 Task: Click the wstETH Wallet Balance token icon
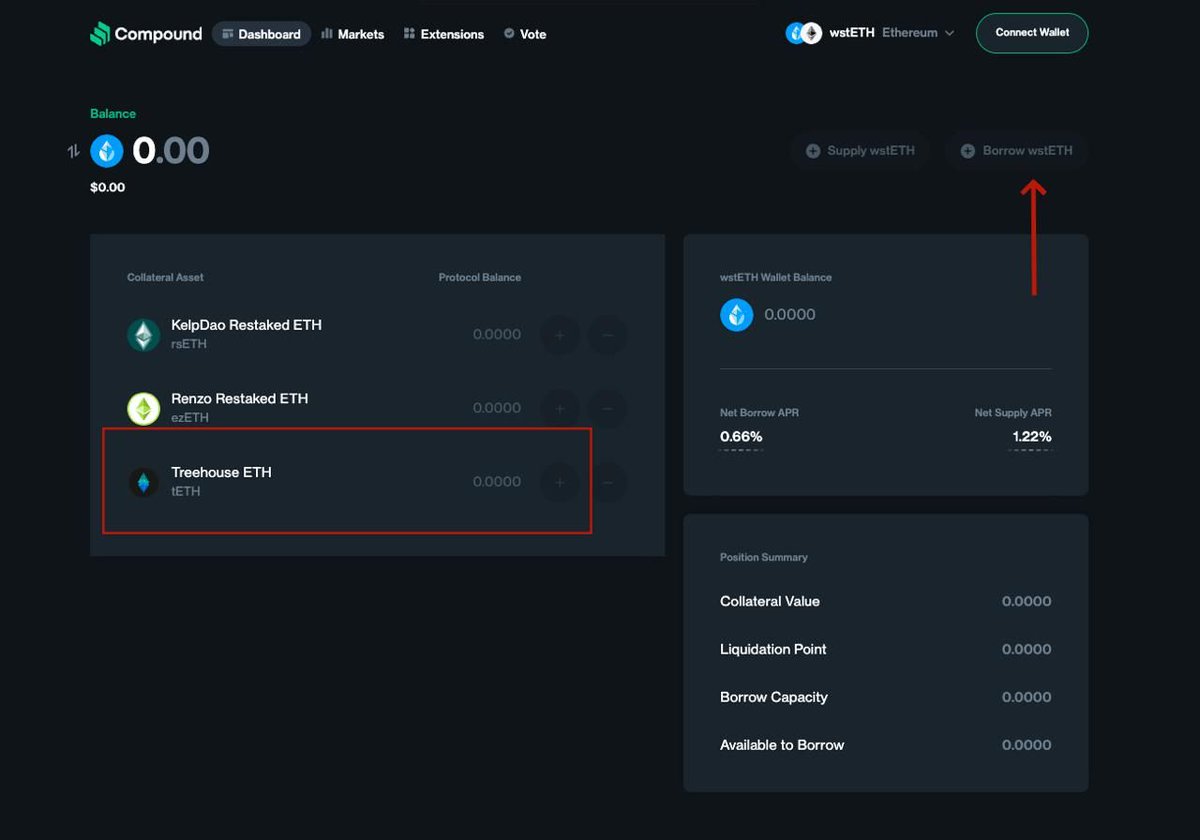tap(737, 315)
